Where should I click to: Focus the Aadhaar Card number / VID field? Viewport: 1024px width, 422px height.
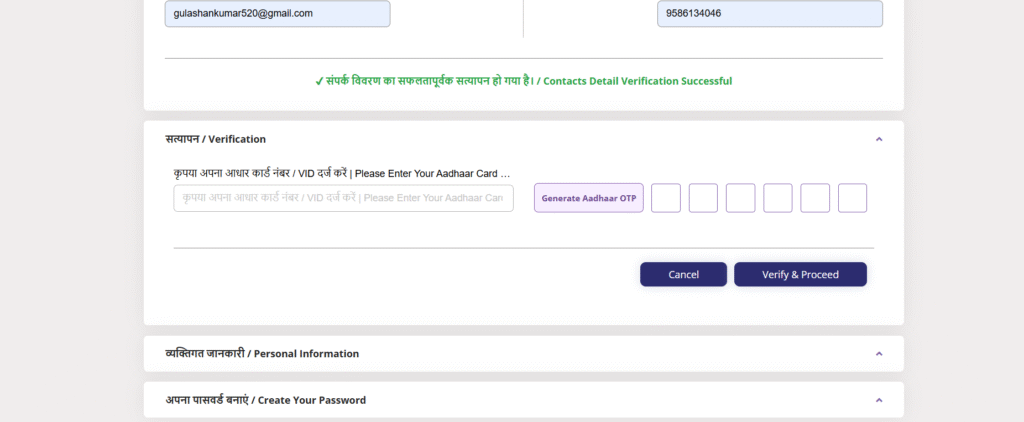click(x=343, y=198)
